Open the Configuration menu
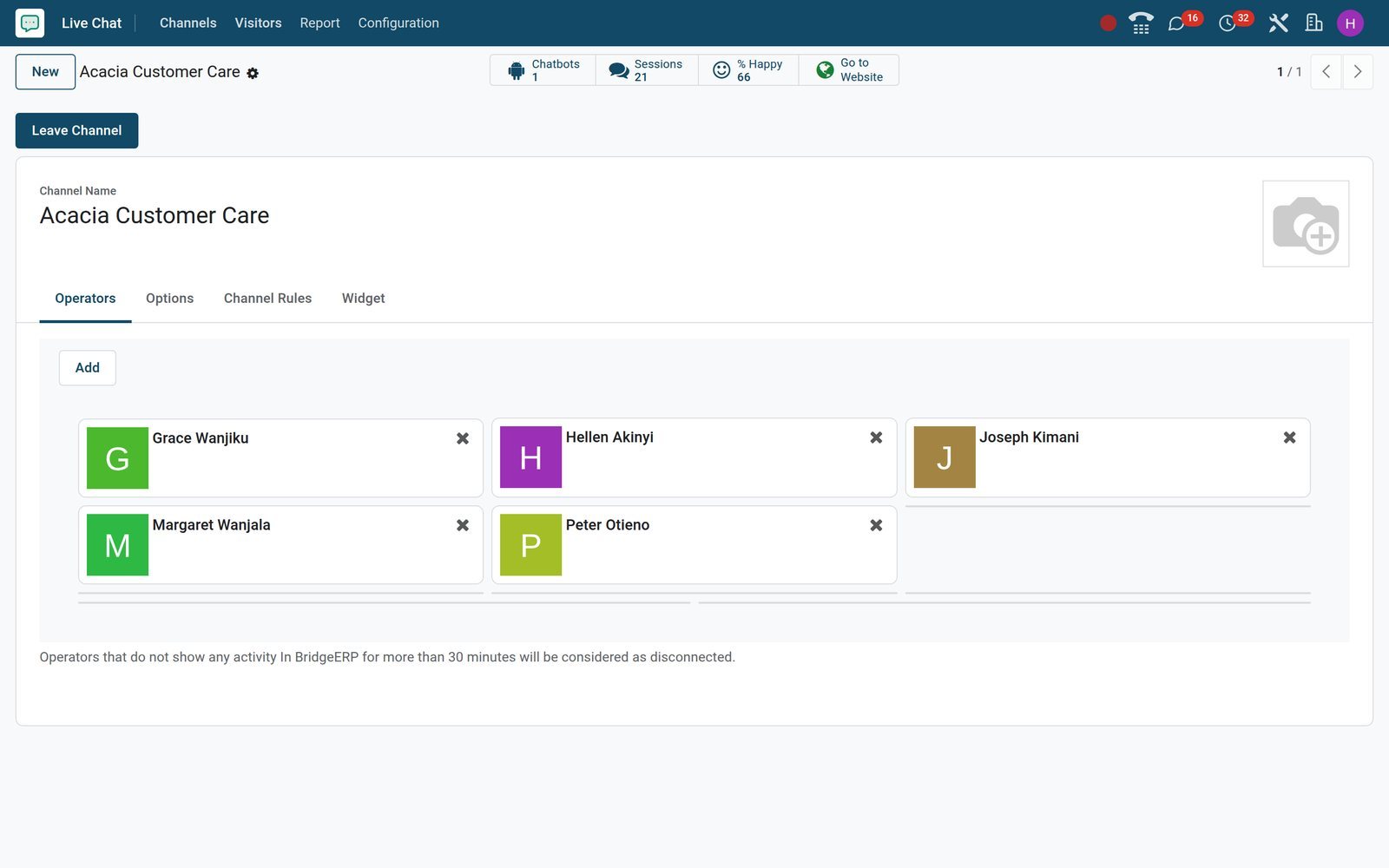1389x868 pixels. (x=398, y=23)
